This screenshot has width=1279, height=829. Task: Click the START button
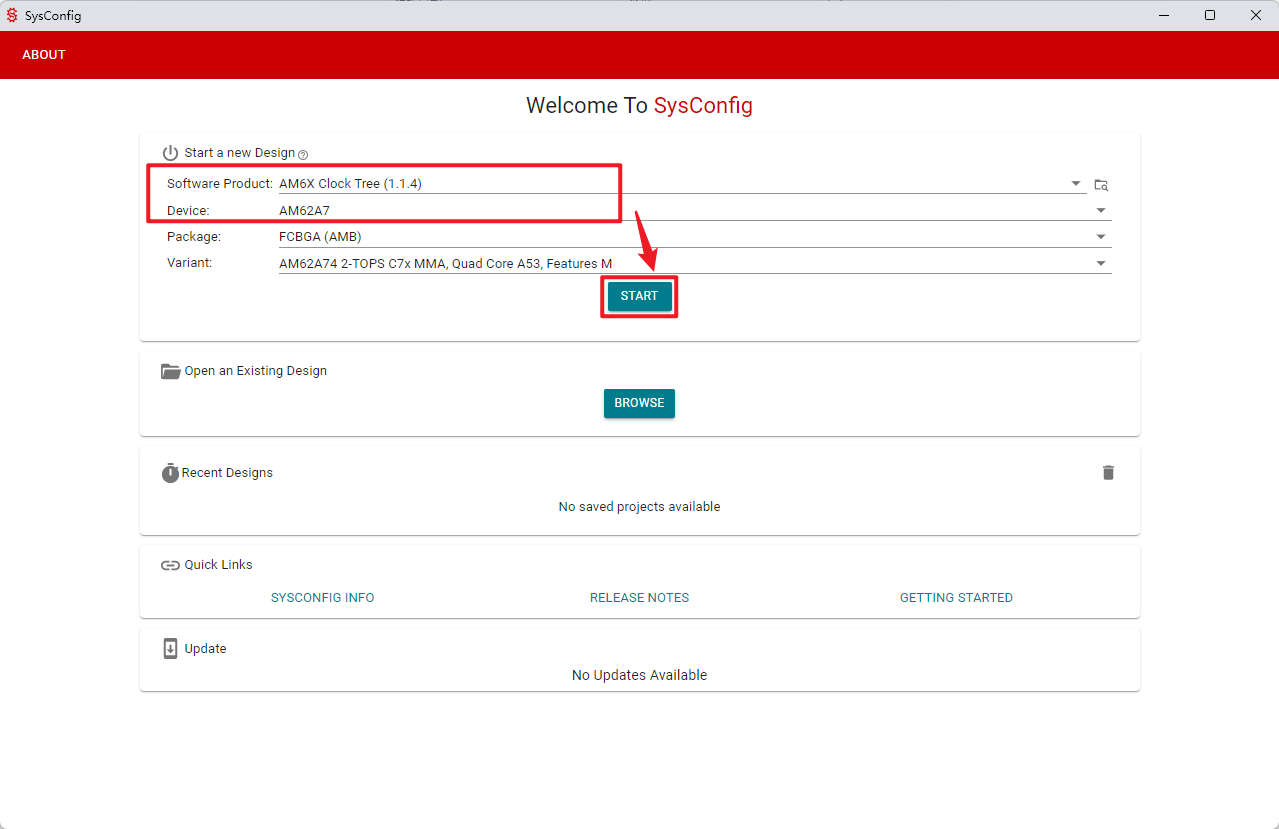click(639, 296)
